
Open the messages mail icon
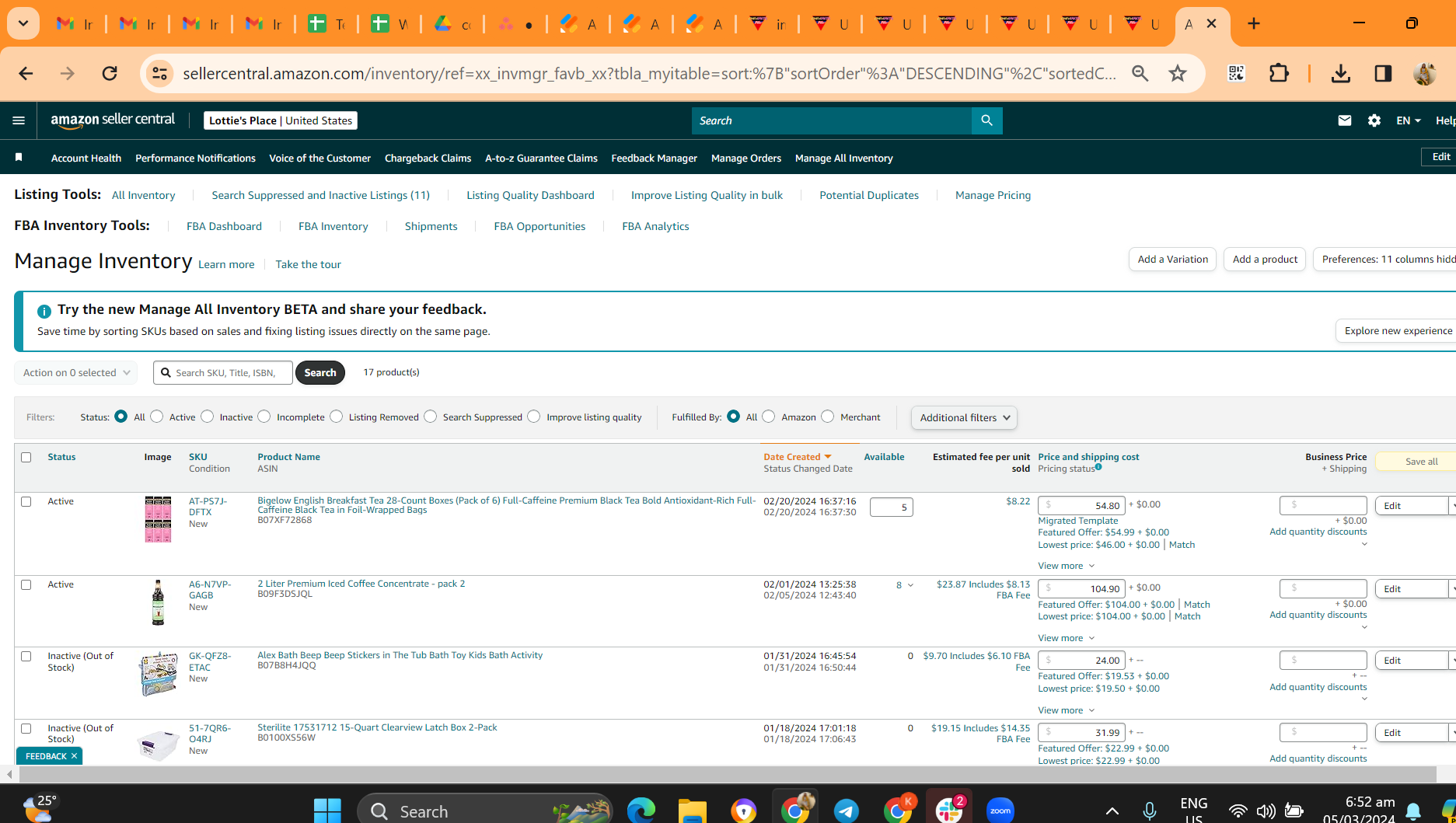tap(1345, 120)
